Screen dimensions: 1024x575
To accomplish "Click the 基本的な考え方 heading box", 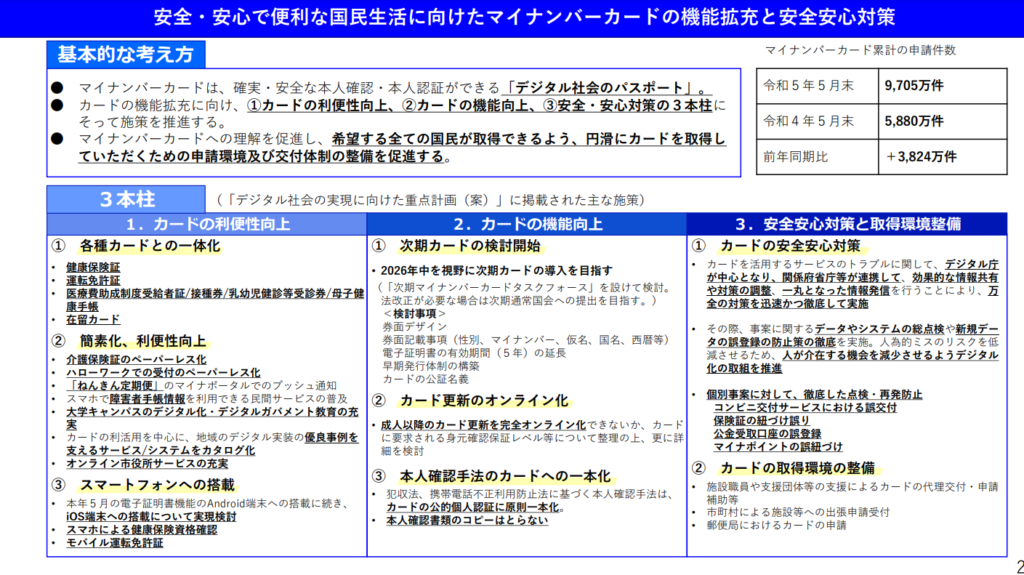I will (126, 54).
